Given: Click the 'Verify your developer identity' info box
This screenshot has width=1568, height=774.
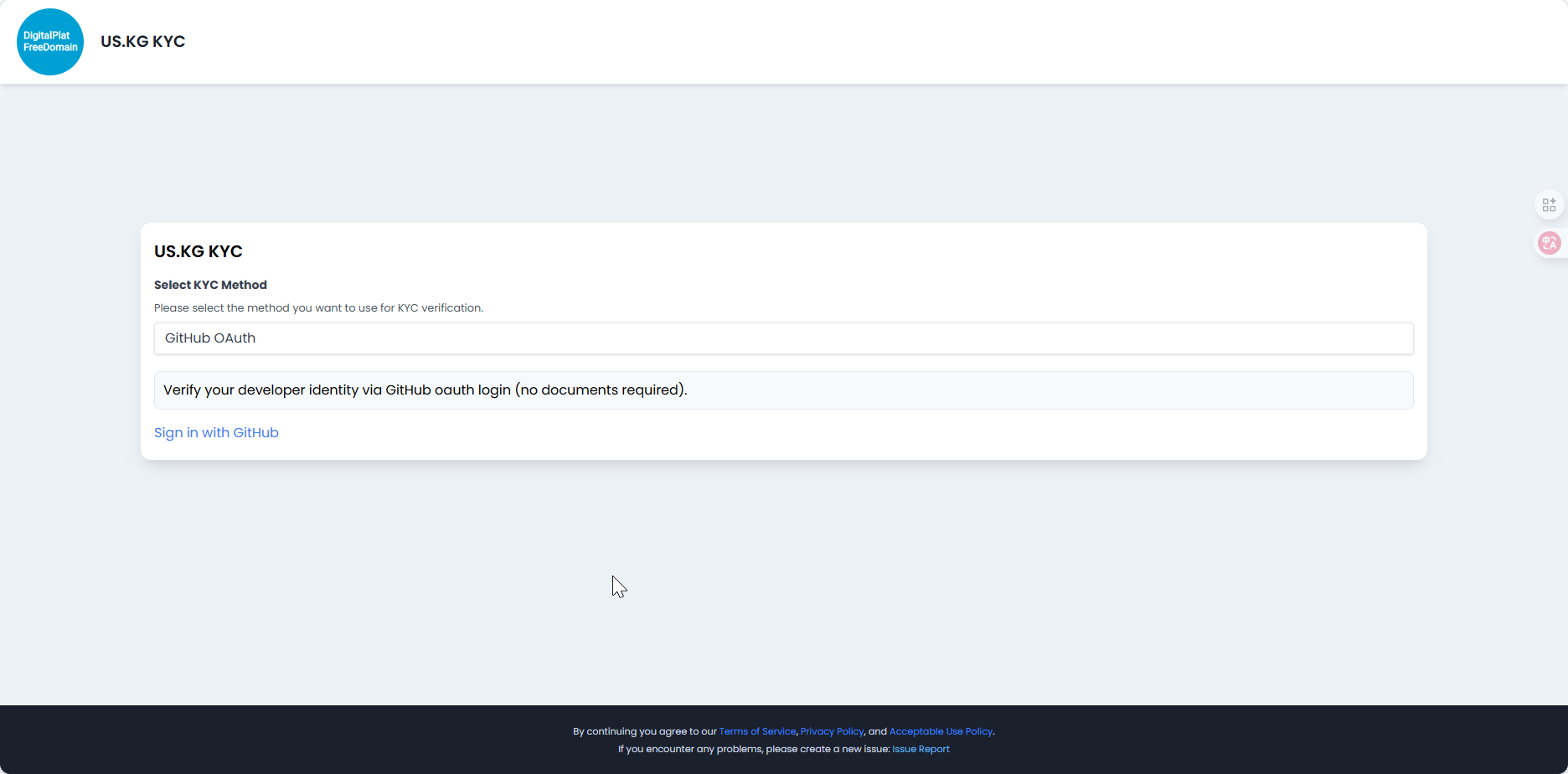Looking at the screenshot, I should coord(783,390).
